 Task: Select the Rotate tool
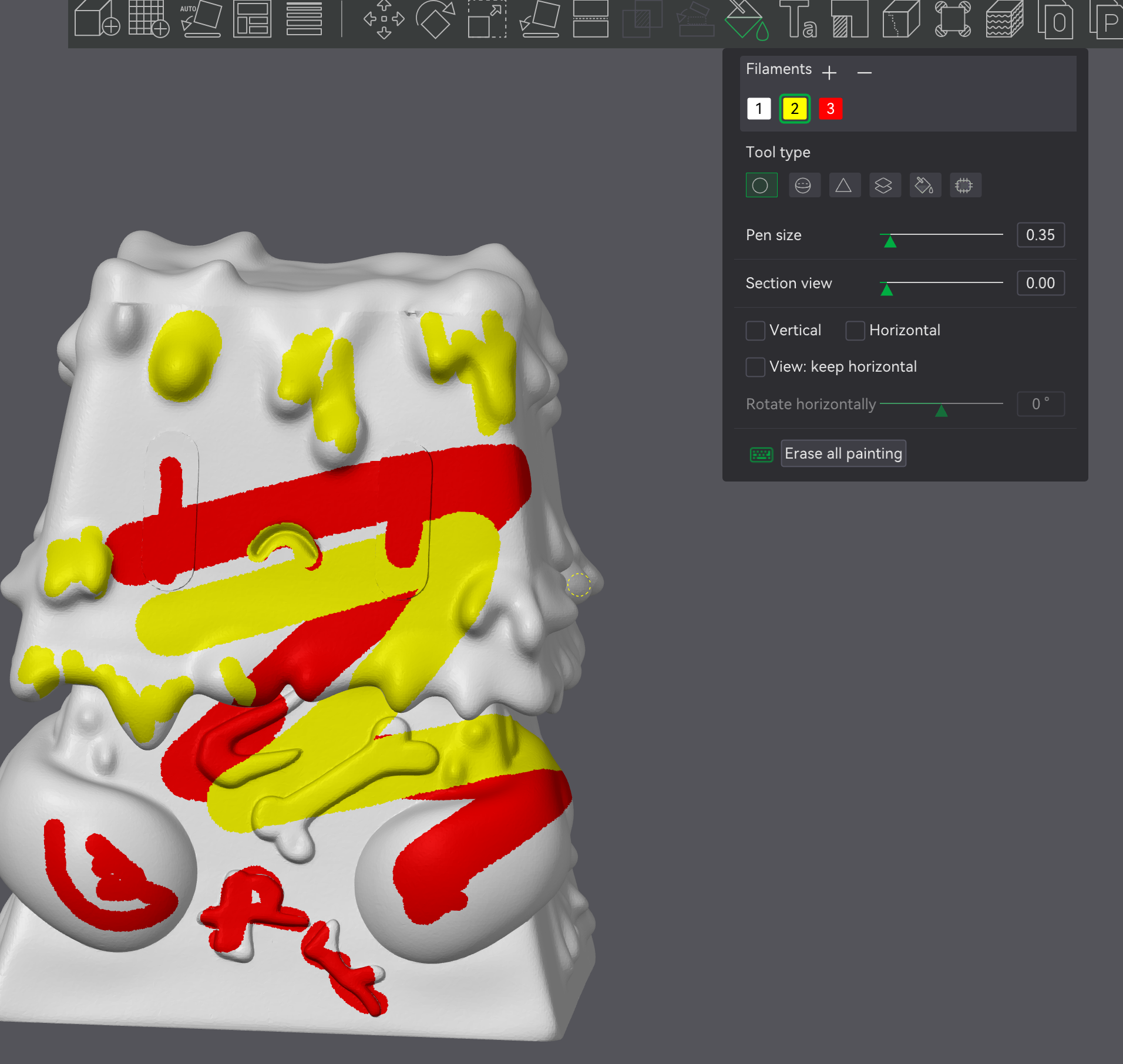[435, 19]
